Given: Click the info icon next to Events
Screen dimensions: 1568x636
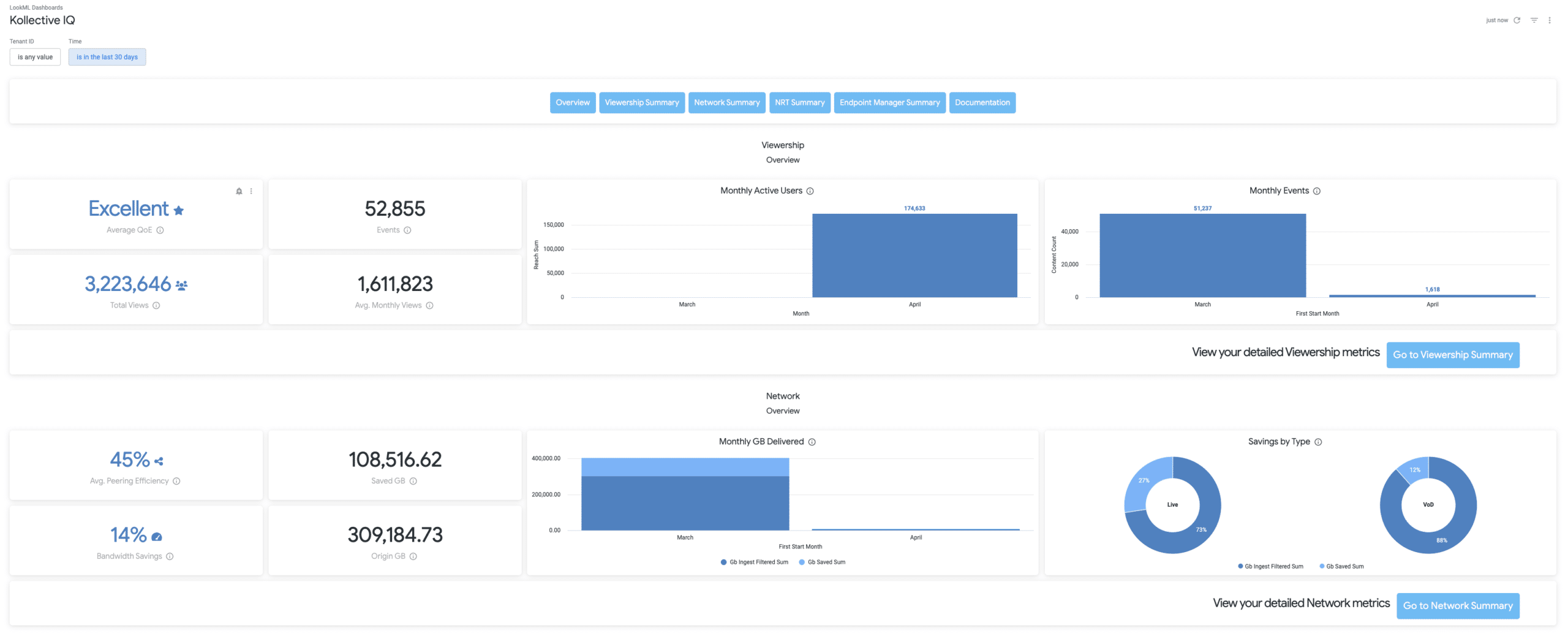Looking at the screenshot, I should coord(407,230).
